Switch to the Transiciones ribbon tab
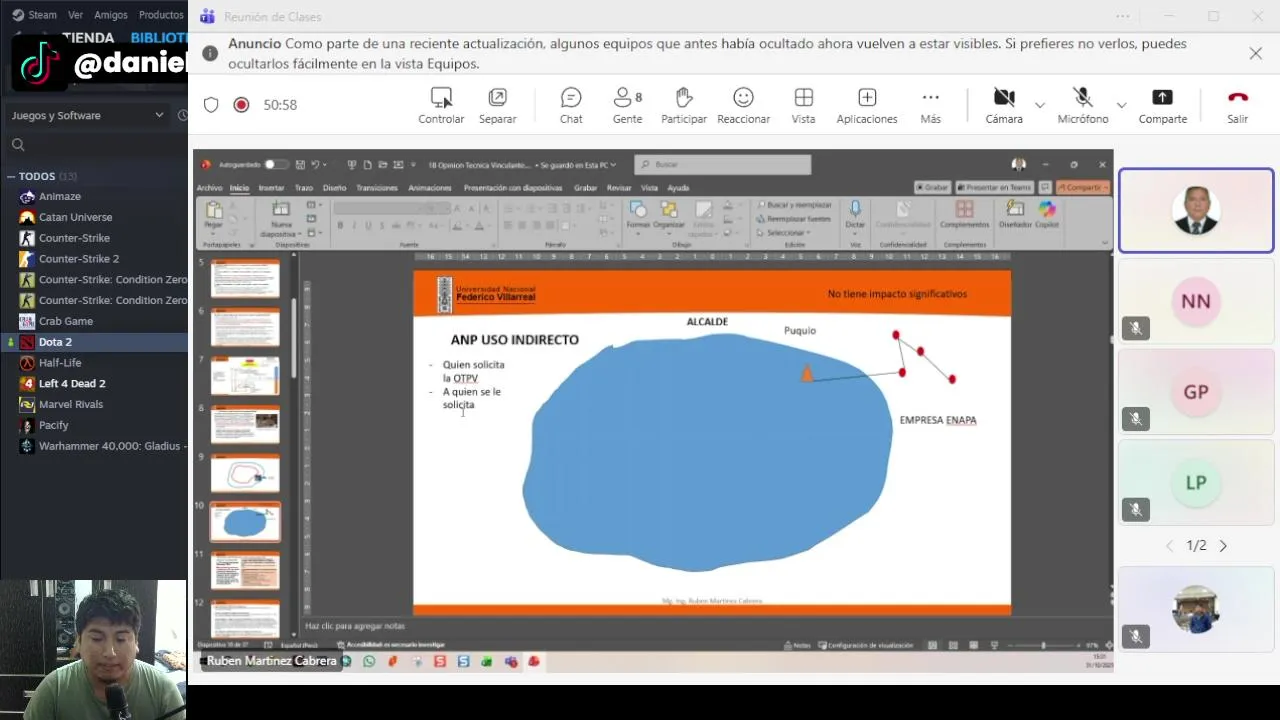Screen dimensions: 1280x720 tap(377, 188)
